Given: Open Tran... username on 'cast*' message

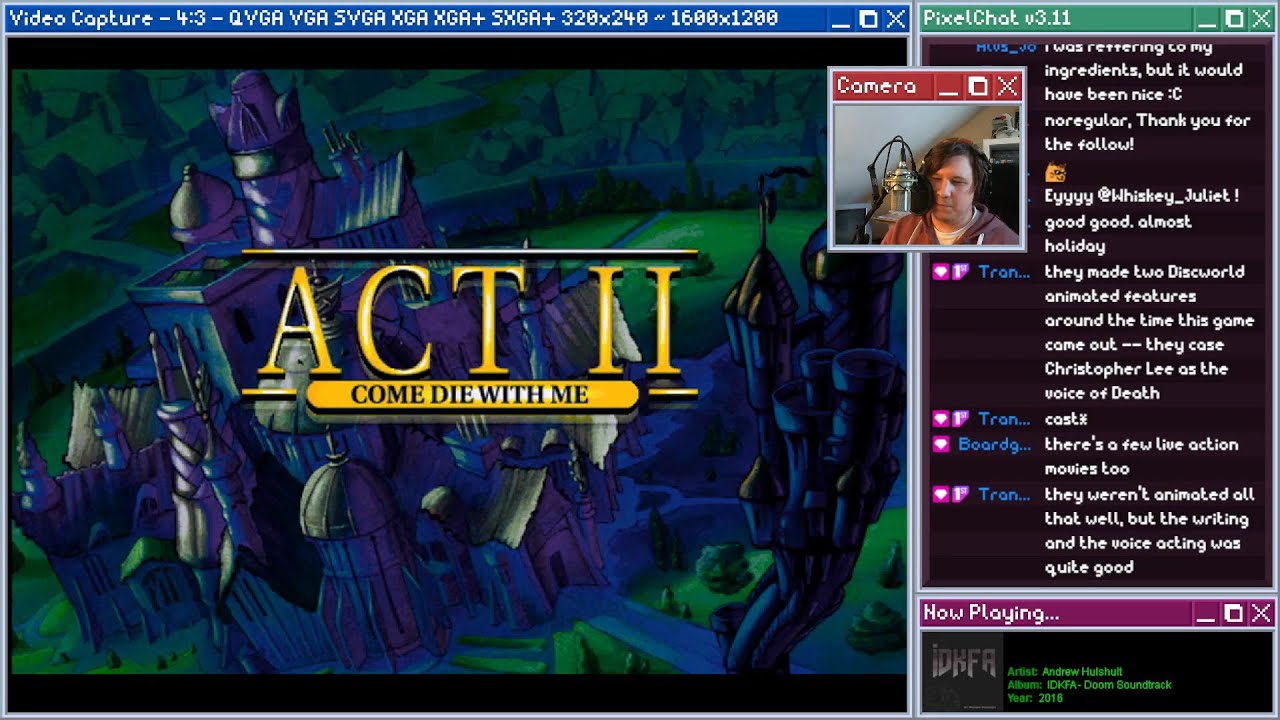Looking at the screenshot, I should click(x=1004, y=419).
